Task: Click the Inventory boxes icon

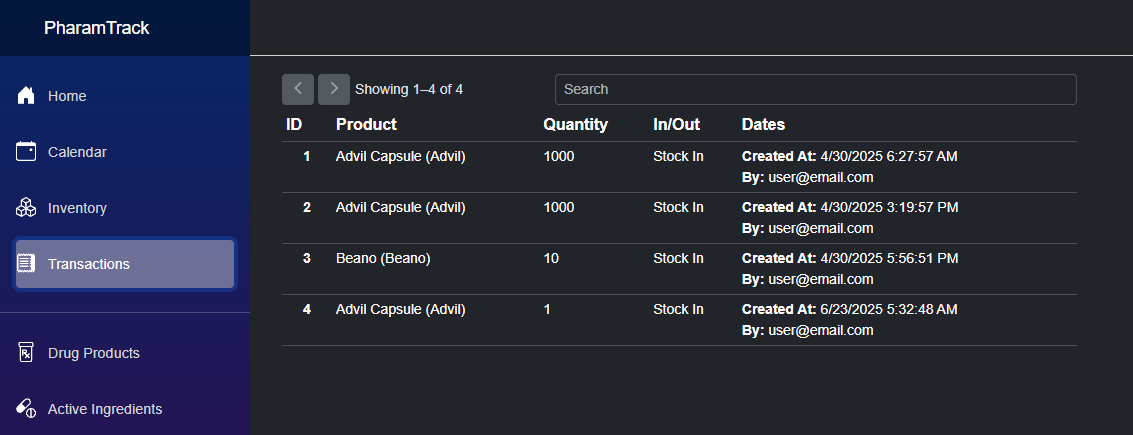Action: coord(27,208)
